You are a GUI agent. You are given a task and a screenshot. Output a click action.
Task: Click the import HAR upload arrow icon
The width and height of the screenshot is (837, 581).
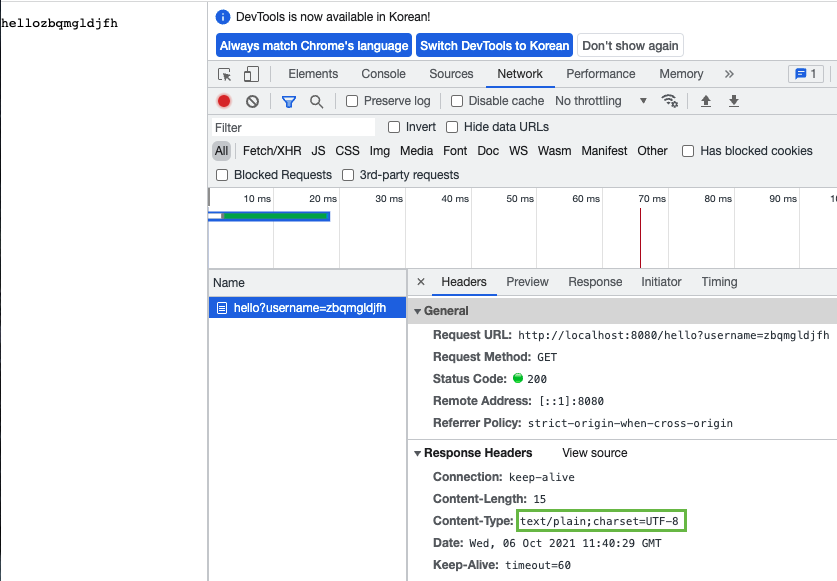[706, 101]
